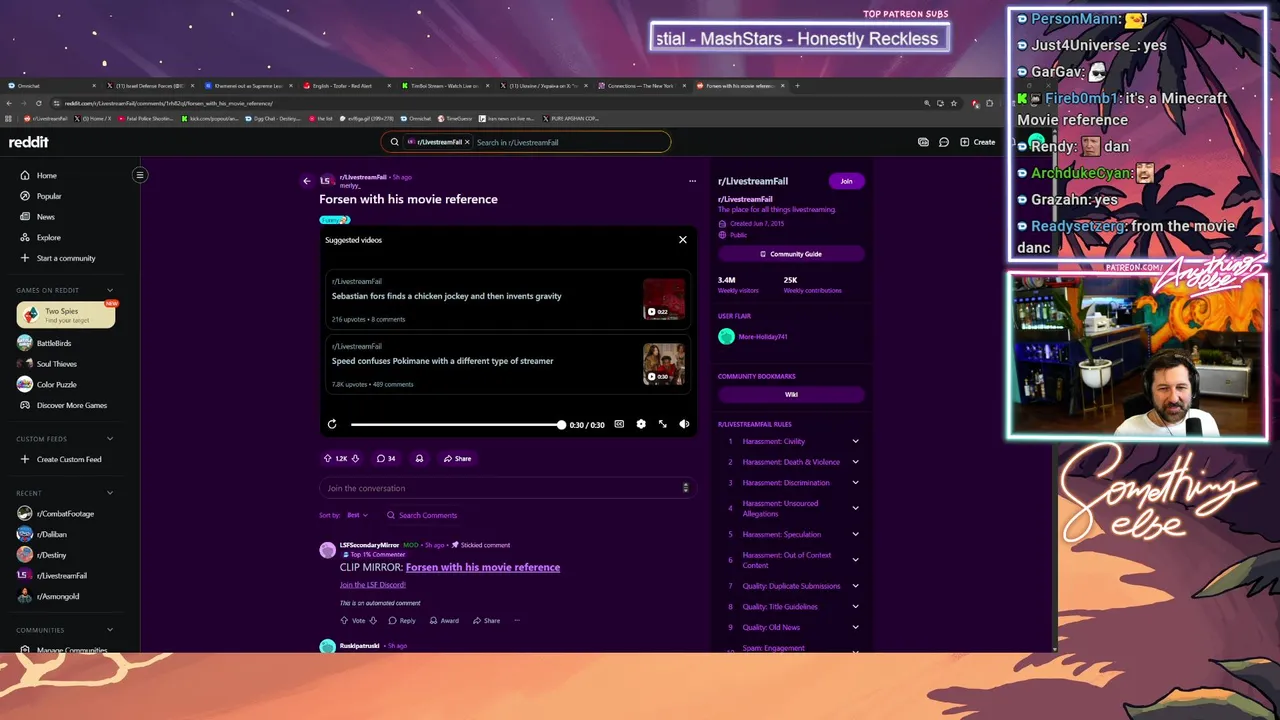
Task: Downvote the Forsen post
Action: click(x=354, y=458)
